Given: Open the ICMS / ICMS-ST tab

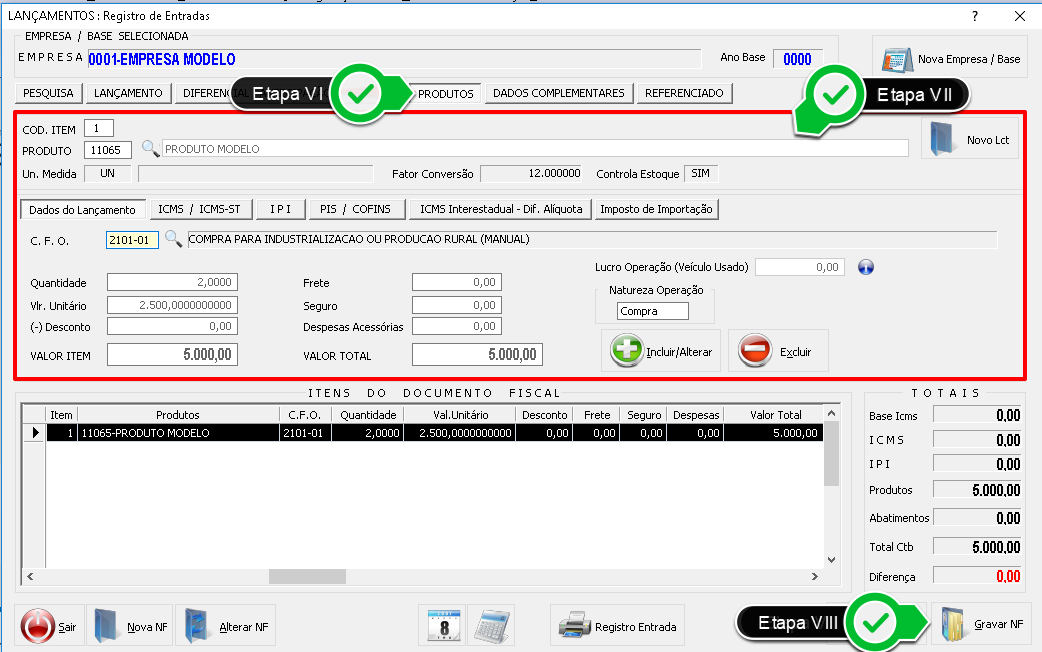Looking at the screenshot, I should pyautogui.click(x=199, y=209).
